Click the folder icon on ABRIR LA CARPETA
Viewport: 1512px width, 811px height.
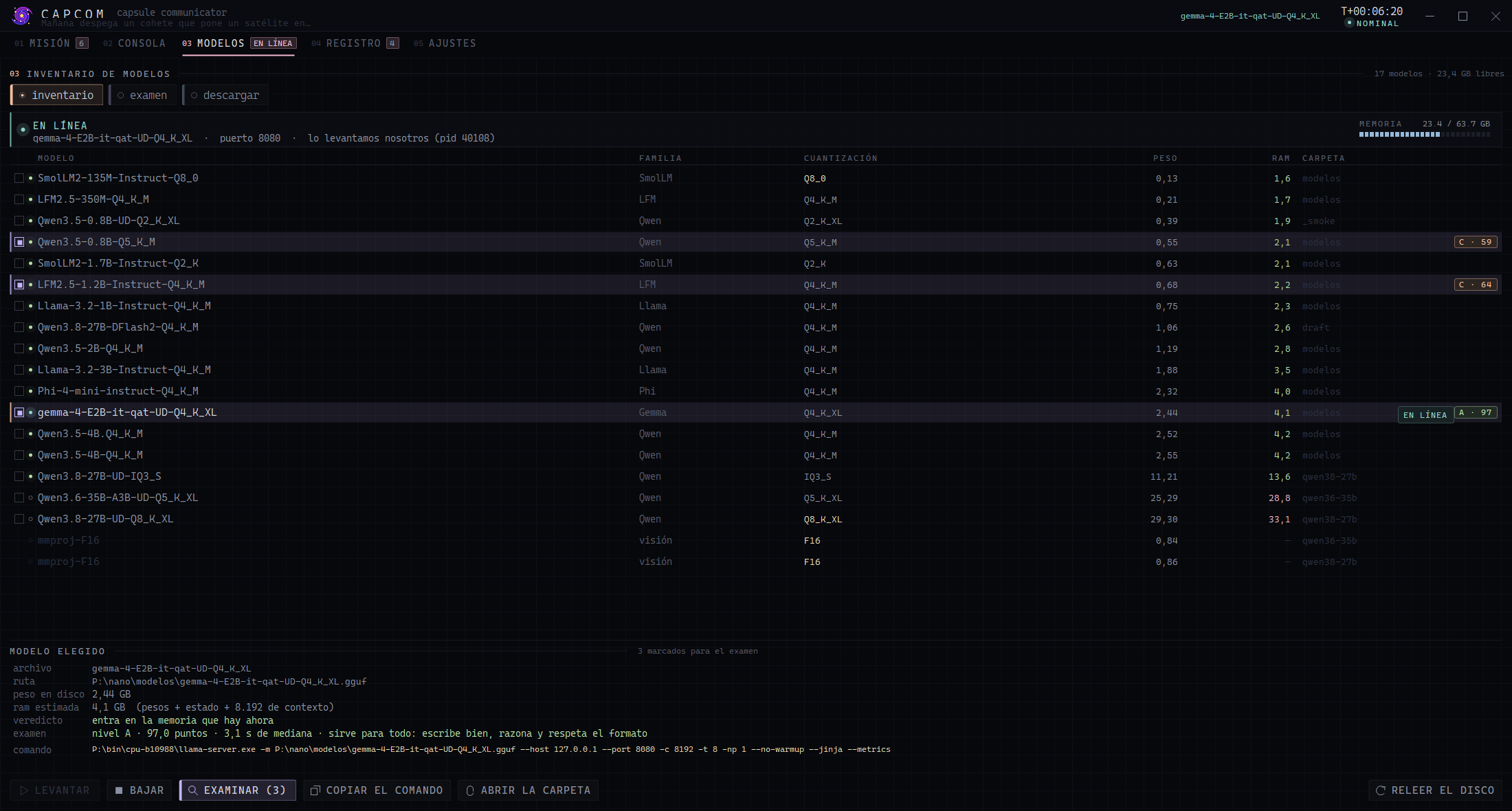click(x=470, y=790)
